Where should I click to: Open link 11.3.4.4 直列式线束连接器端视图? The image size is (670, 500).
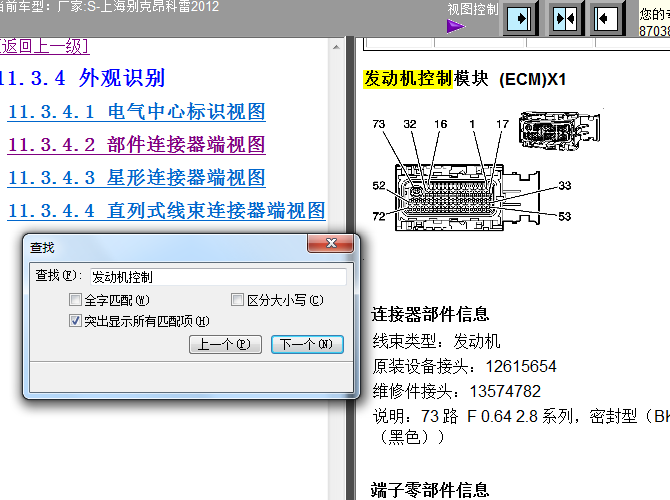tap(167, 211)
